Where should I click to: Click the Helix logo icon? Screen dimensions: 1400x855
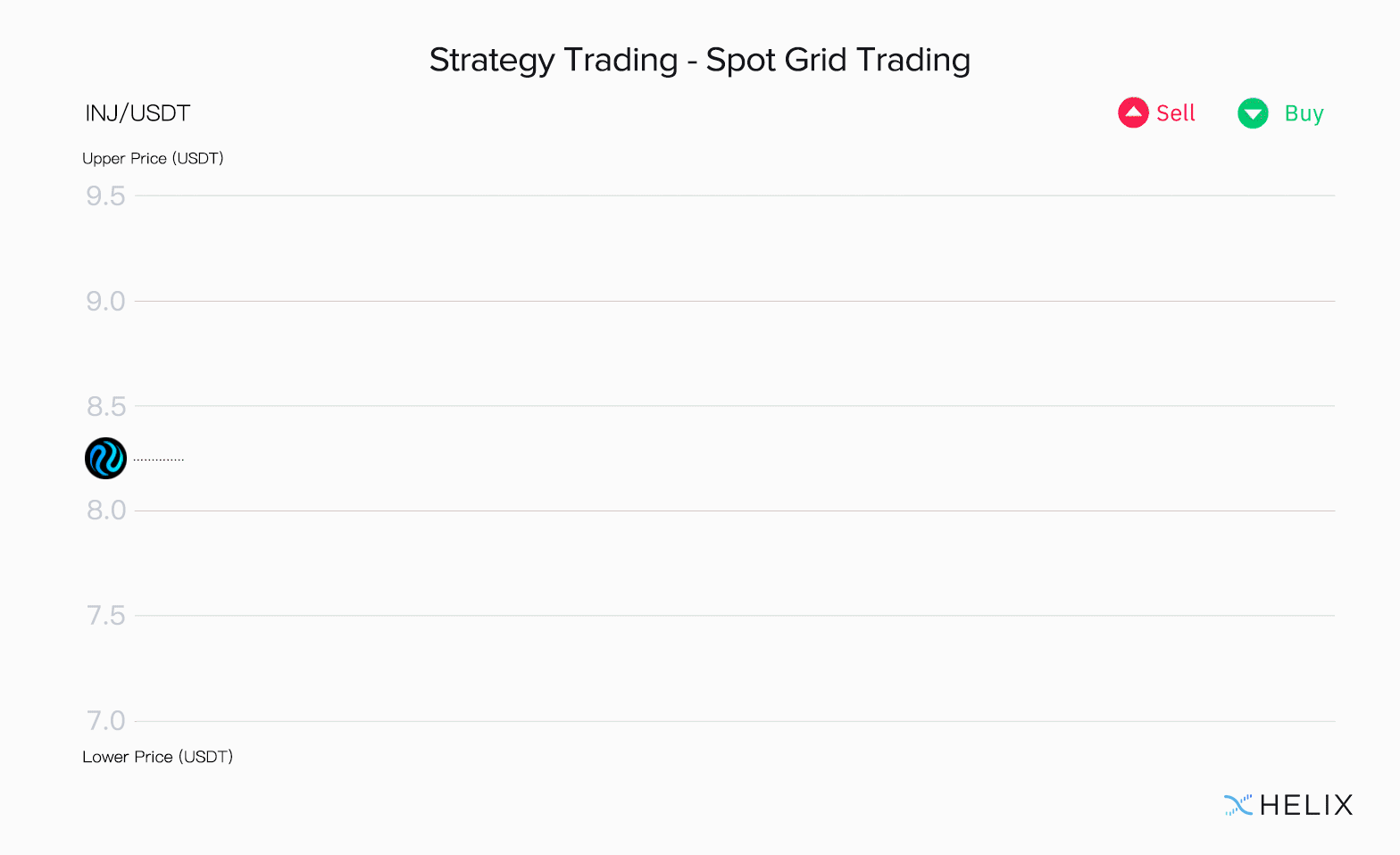[1238, 805]
